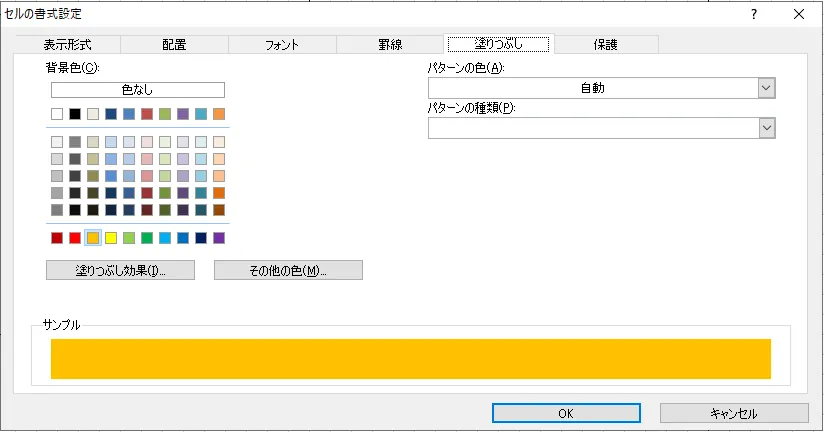This screenshot has height=432, width=824.
Task: Pick the dark navy swatch in the bottom row
Action: (x=201, y=238)
